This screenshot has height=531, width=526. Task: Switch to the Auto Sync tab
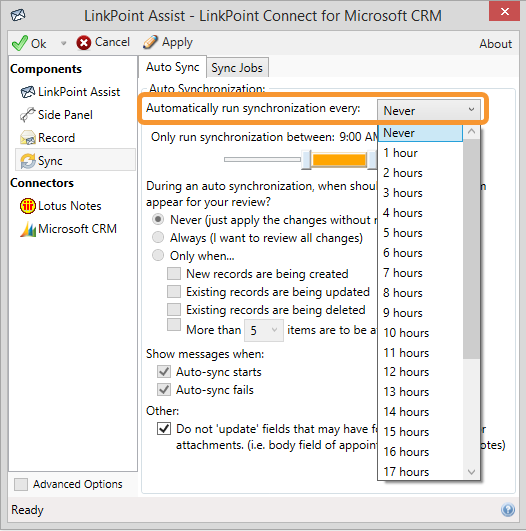tap(172, 67)
